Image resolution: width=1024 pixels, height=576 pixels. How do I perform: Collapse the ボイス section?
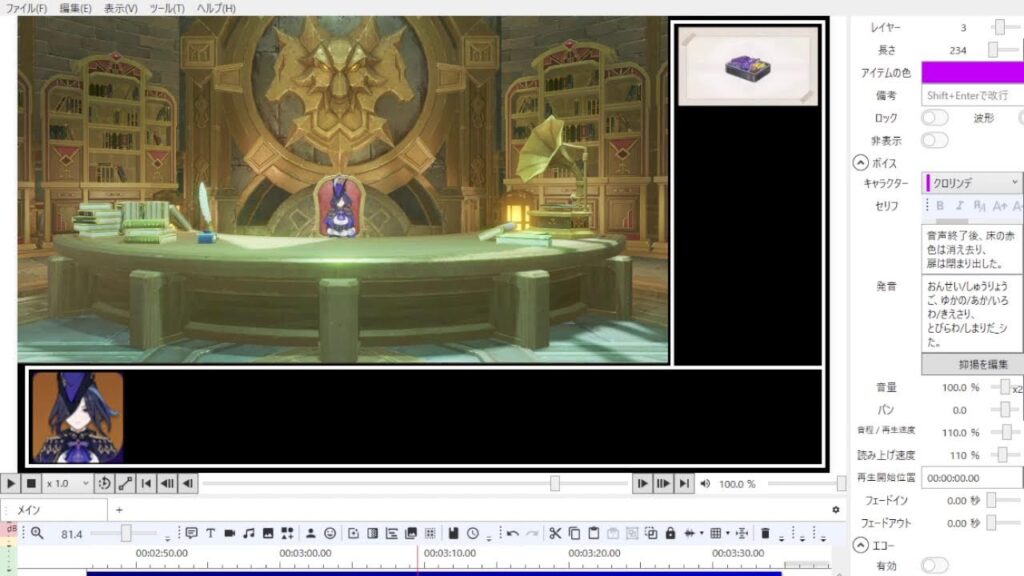(859, 163)
